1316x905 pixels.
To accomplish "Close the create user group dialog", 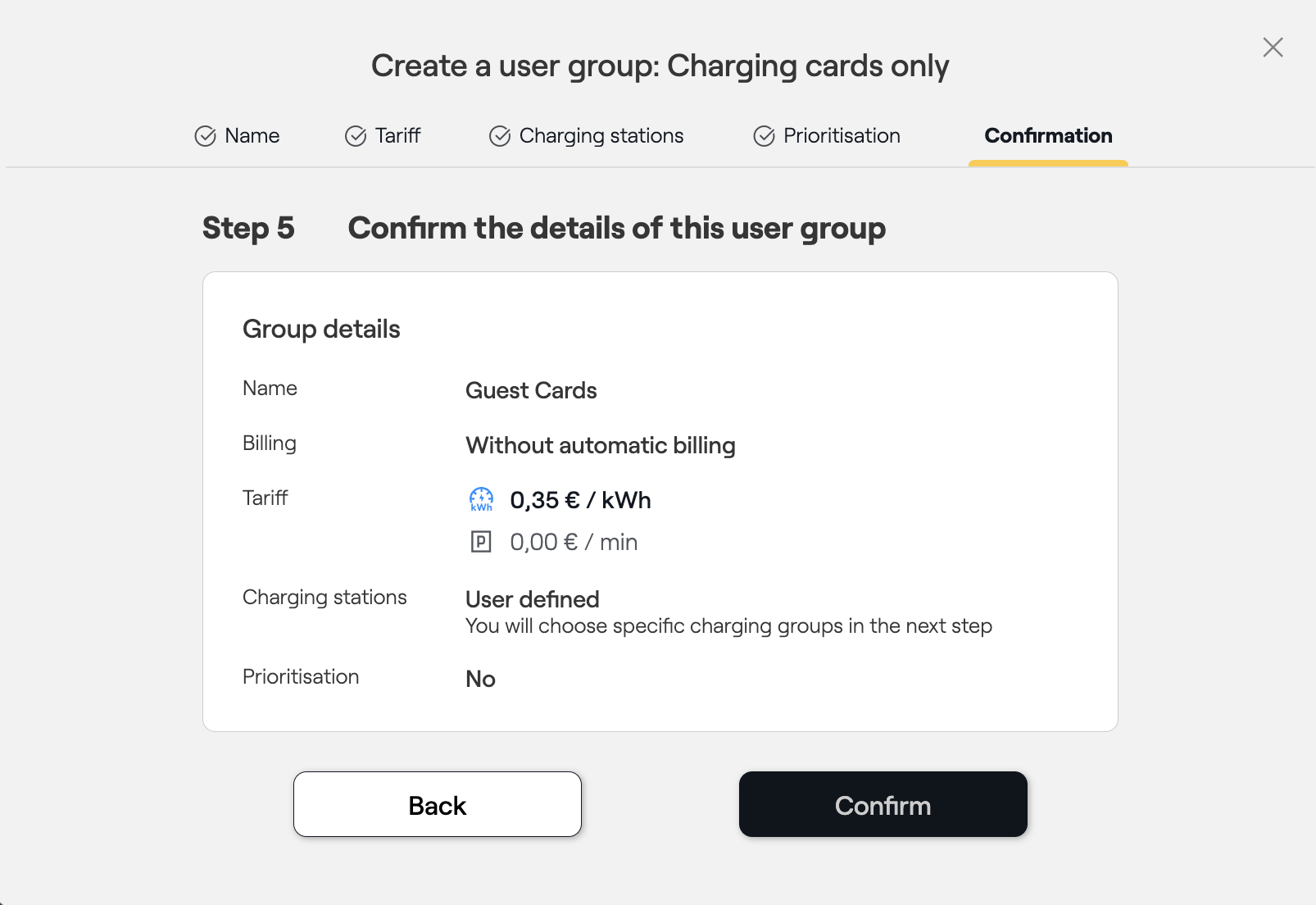I will click(1273, 48).
